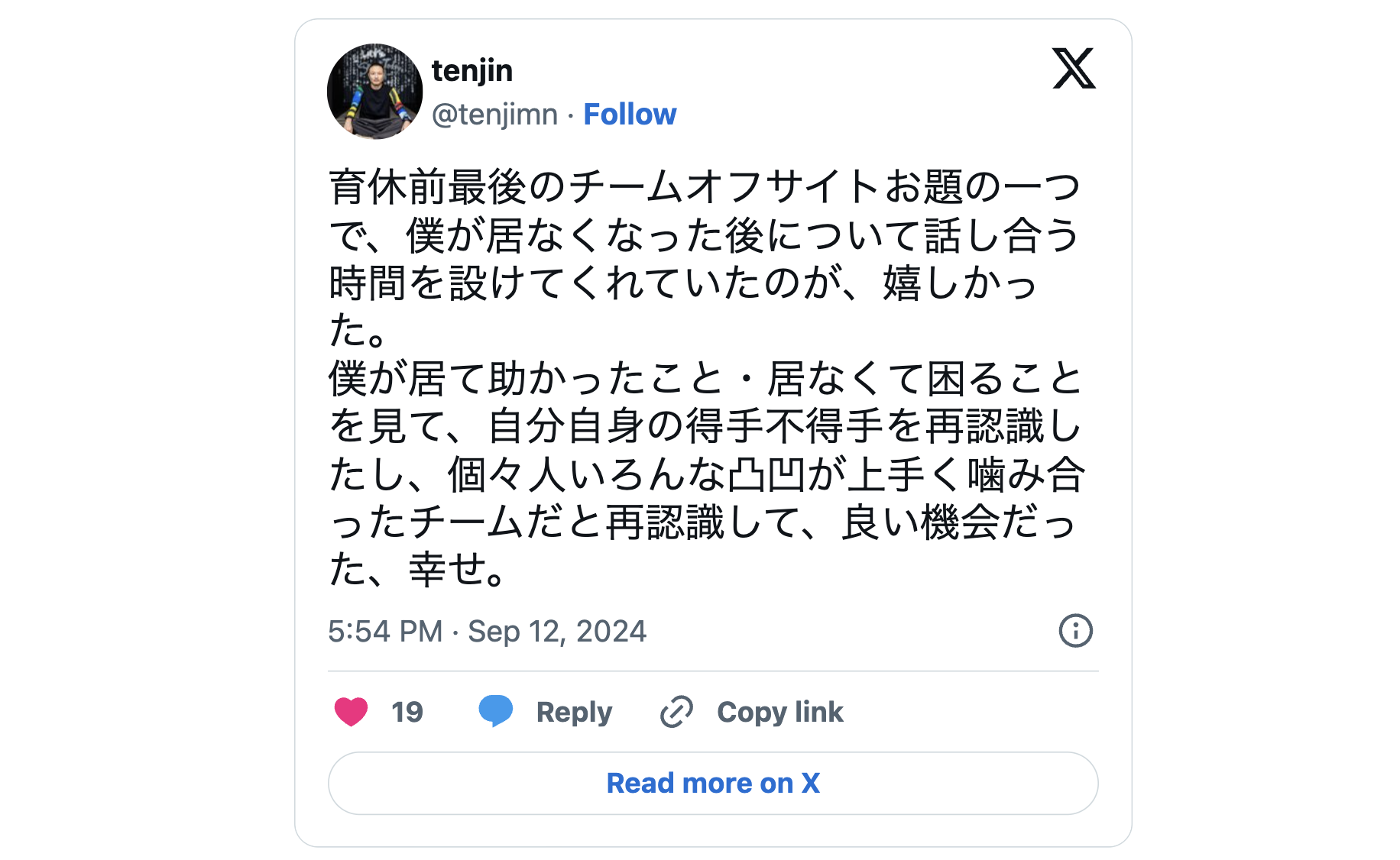Click the X logo in the tweet corner
The image size is (1400, 860).
[x=1074, y=69]
